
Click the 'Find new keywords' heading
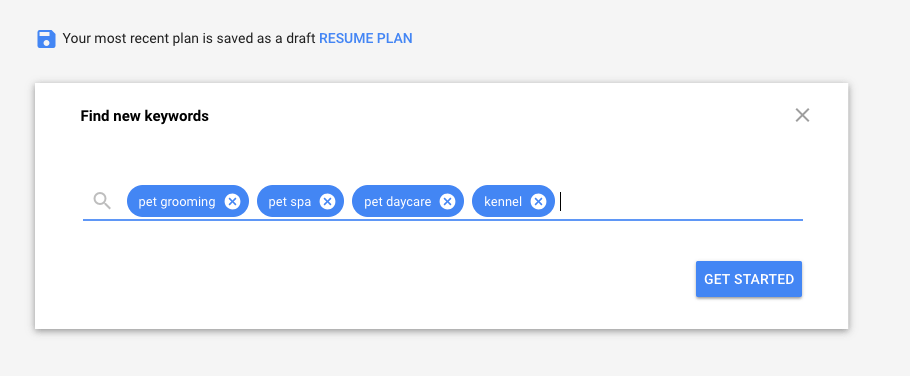[x=145, y=116]
